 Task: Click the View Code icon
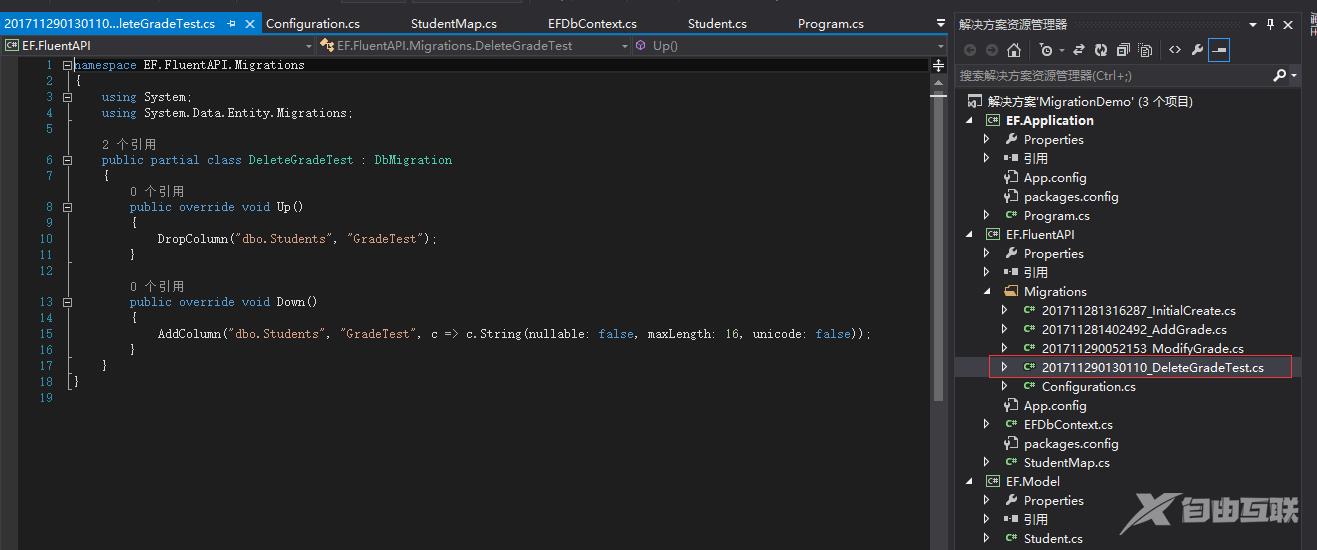point(1175,50)
